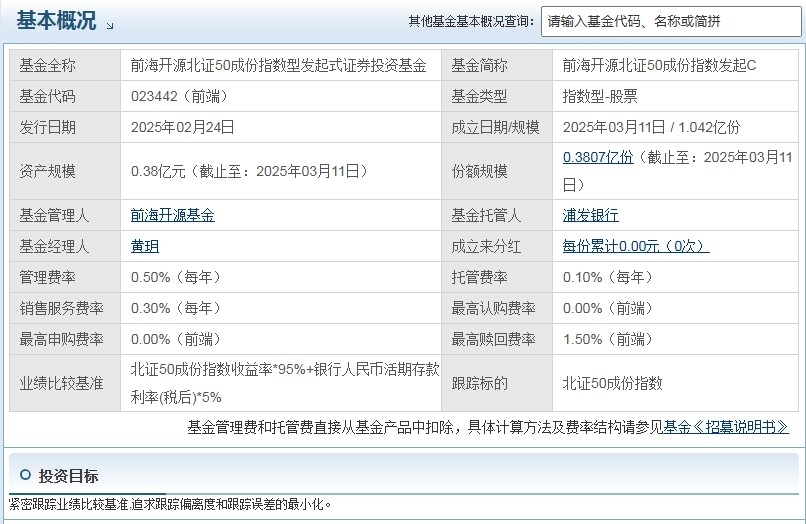The width and height of the screenshot is (806, 524).
Task: Click the 管理费率 label cell
Action: pos(65,277)
